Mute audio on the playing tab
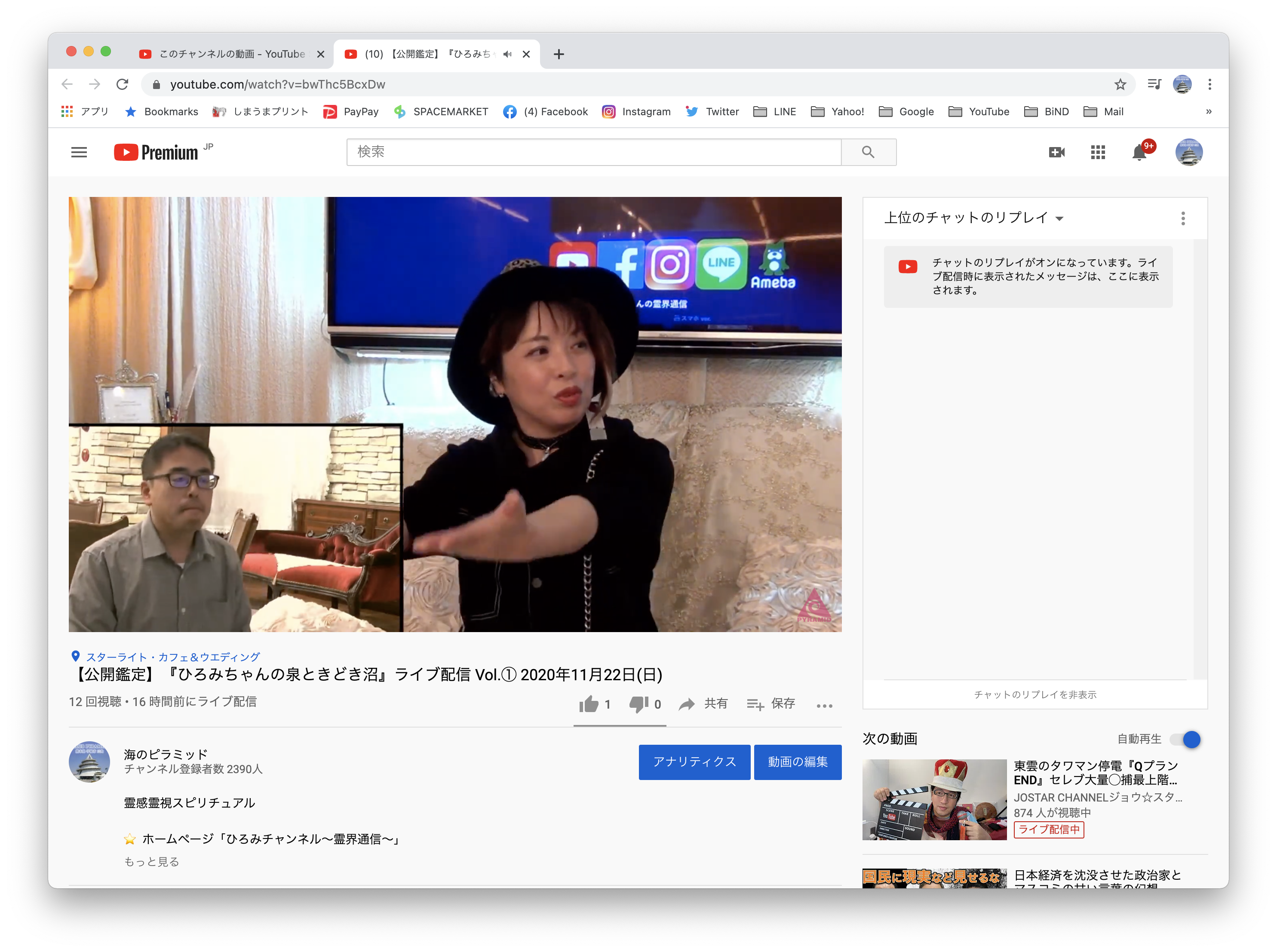This screenshot has width=1277, height=952. tap(507, 54)
